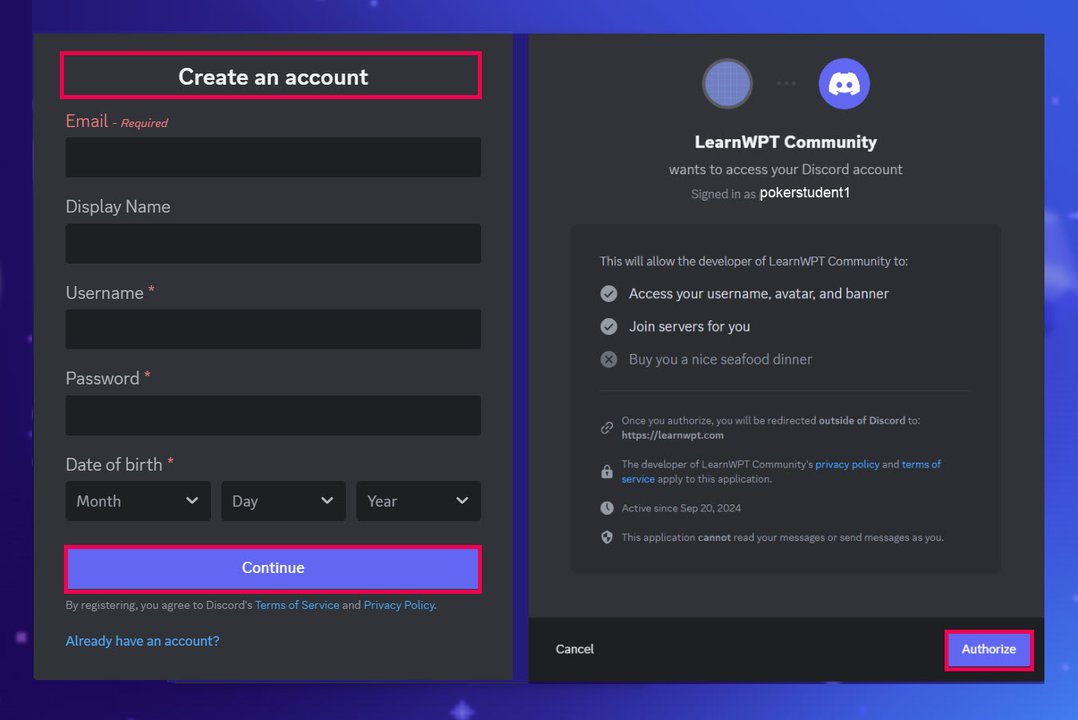Click the checkmark beside Join servers for you

(608, 327)
